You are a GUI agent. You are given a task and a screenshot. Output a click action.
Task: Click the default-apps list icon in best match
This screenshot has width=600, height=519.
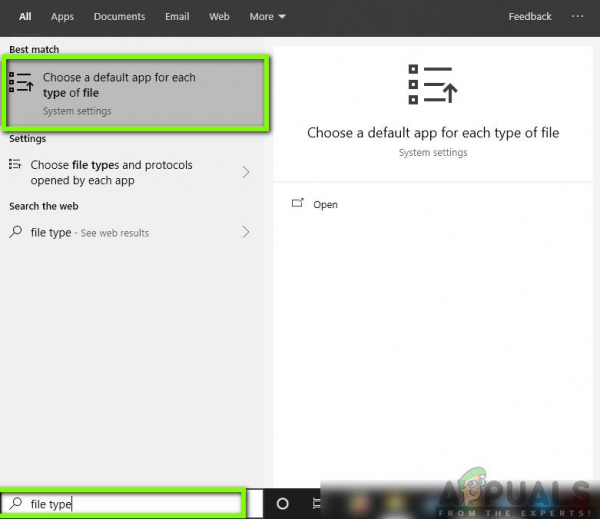[21, 83]
